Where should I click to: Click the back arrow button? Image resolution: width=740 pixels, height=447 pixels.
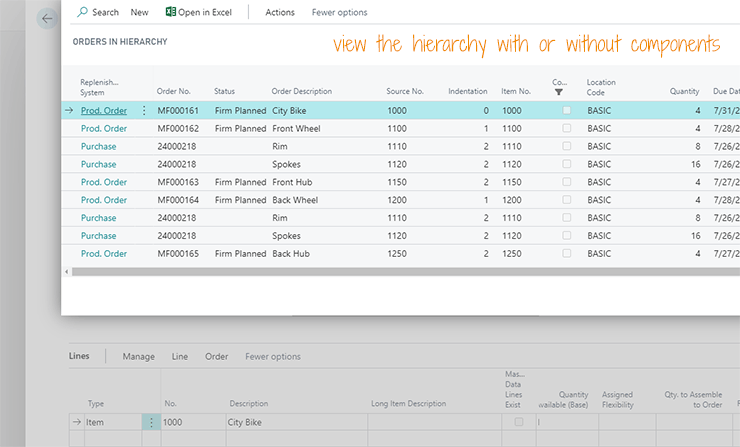pyautogui.click(x=47, y=19)
